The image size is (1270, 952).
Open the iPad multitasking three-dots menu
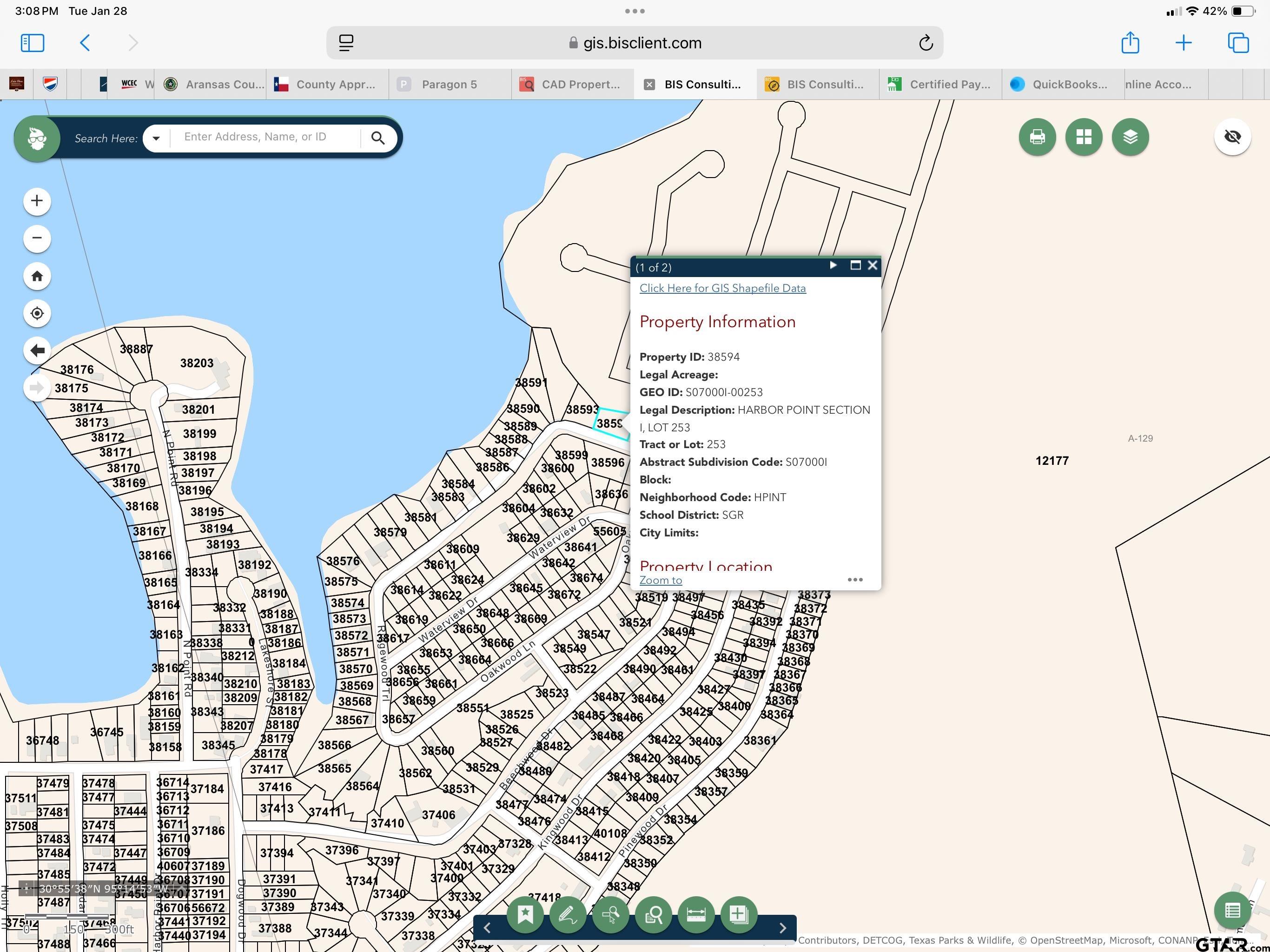point(635,11)
